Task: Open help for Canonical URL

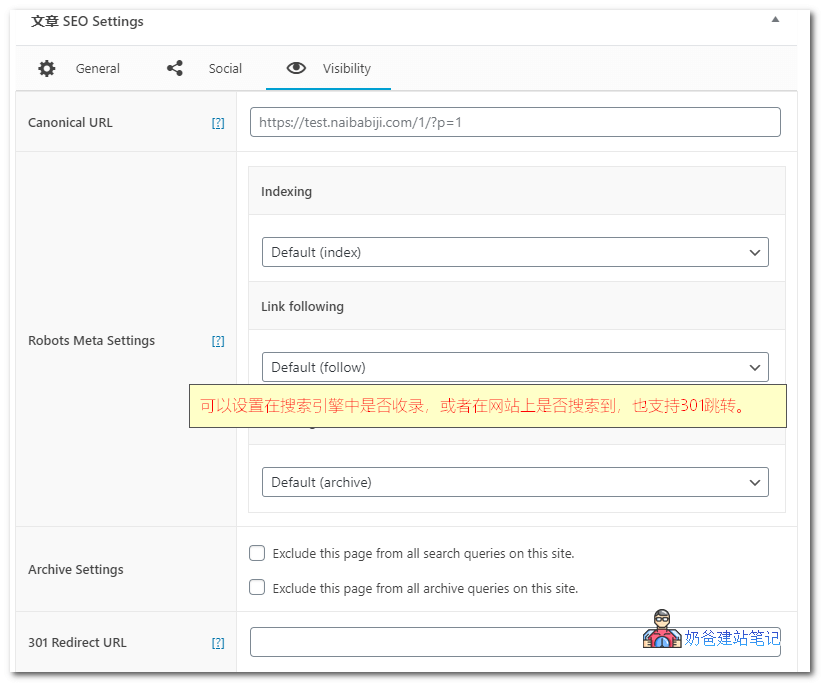Action: (218, 122)
